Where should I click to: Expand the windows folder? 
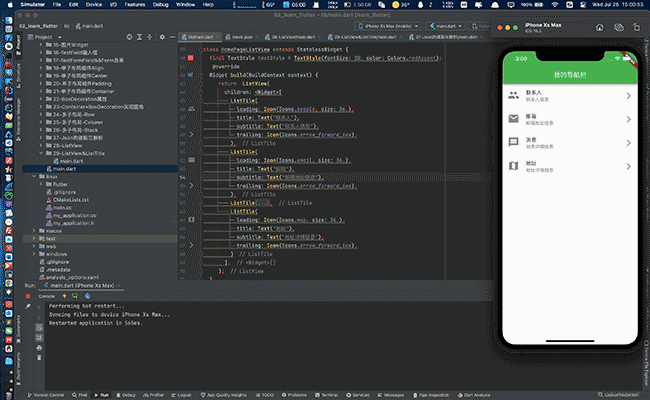34,254
